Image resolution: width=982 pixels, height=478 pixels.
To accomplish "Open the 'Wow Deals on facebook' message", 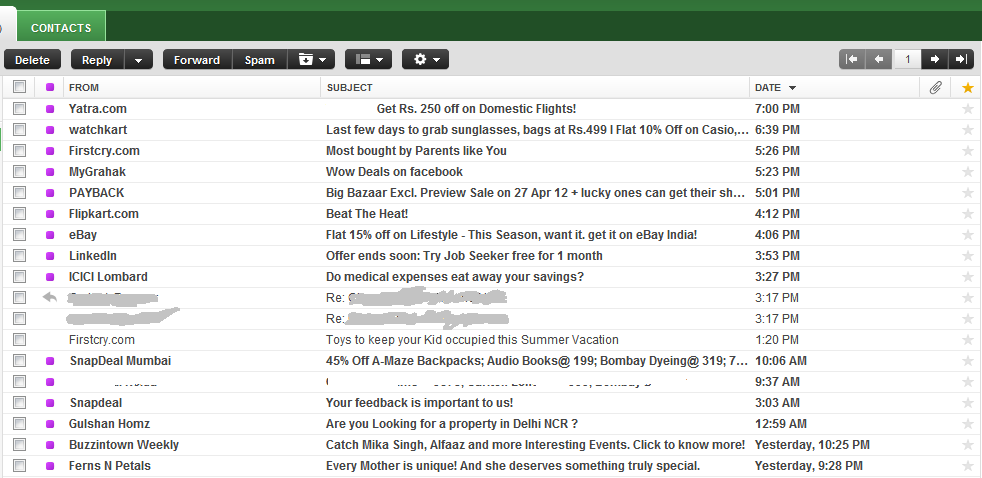I will pyautogui.click(x=395, y=172).
